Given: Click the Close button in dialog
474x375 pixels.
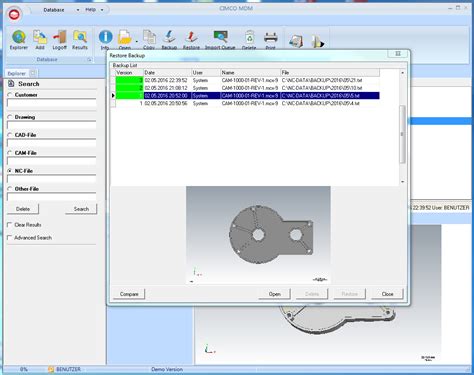Looking at the screenshot, I should point(387,294).
